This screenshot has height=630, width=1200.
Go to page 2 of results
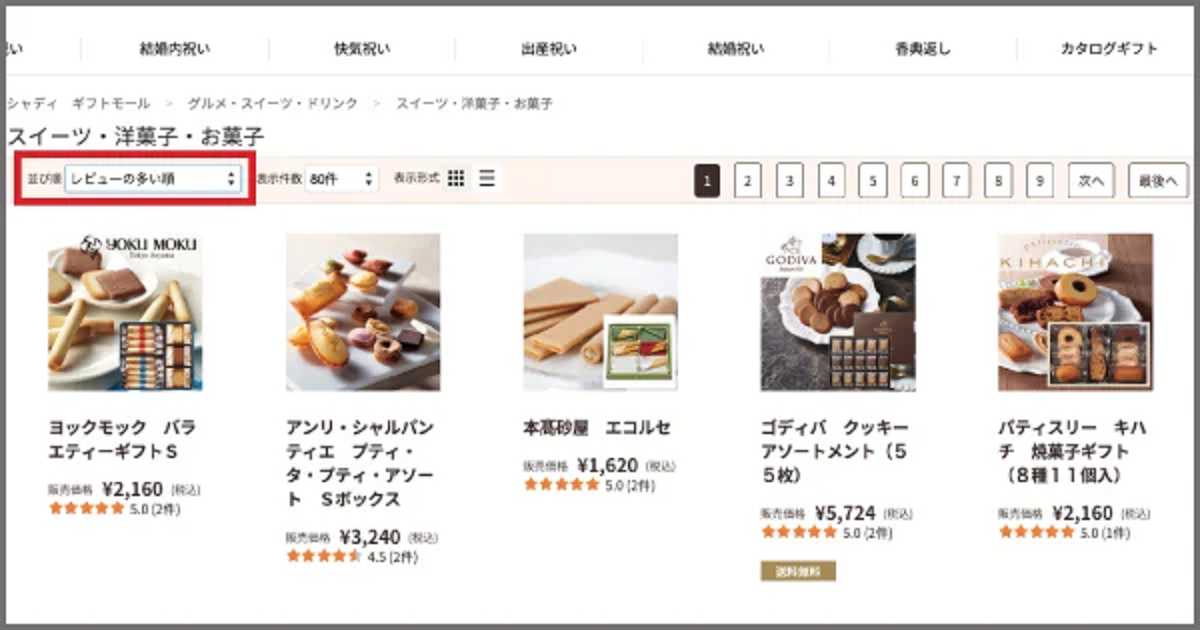click(747, 181)
